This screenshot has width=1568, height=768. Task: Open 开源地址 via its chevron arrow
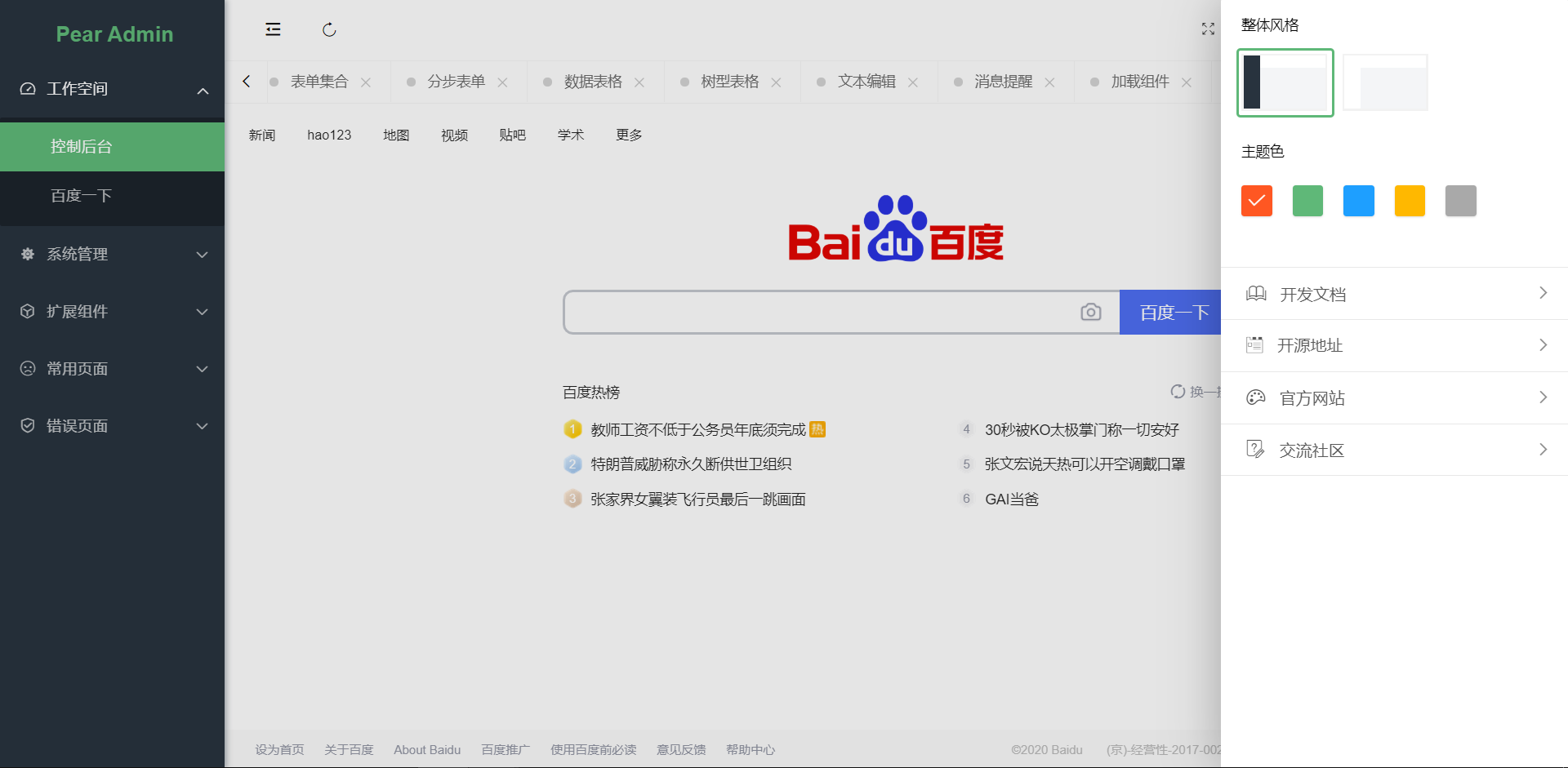pos(1543,345)
